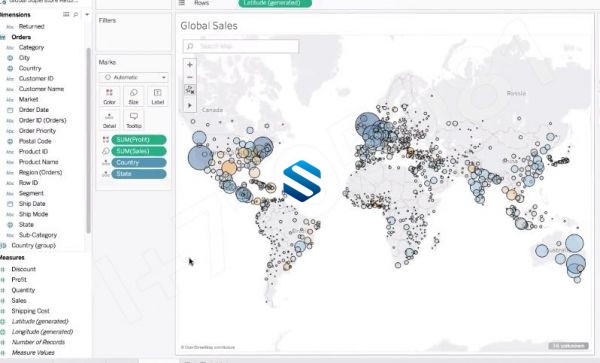Select the Country pill on Marks card
The width and height of the screenshot is (600, 363).
click(139, 163)
